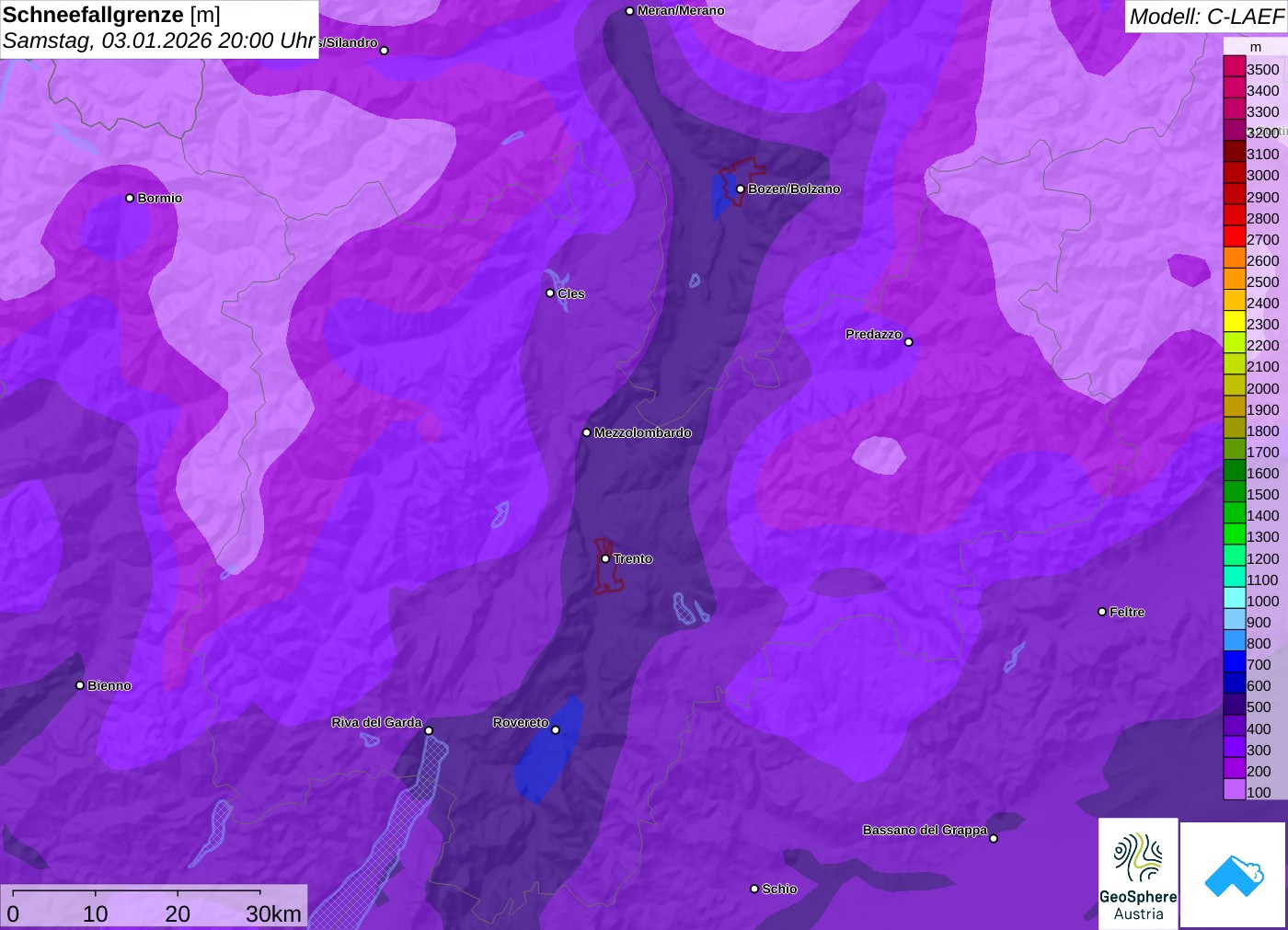Click the Trento text label
The image size is (1288, 930).
pyautogui.click(x=633, y=558)
